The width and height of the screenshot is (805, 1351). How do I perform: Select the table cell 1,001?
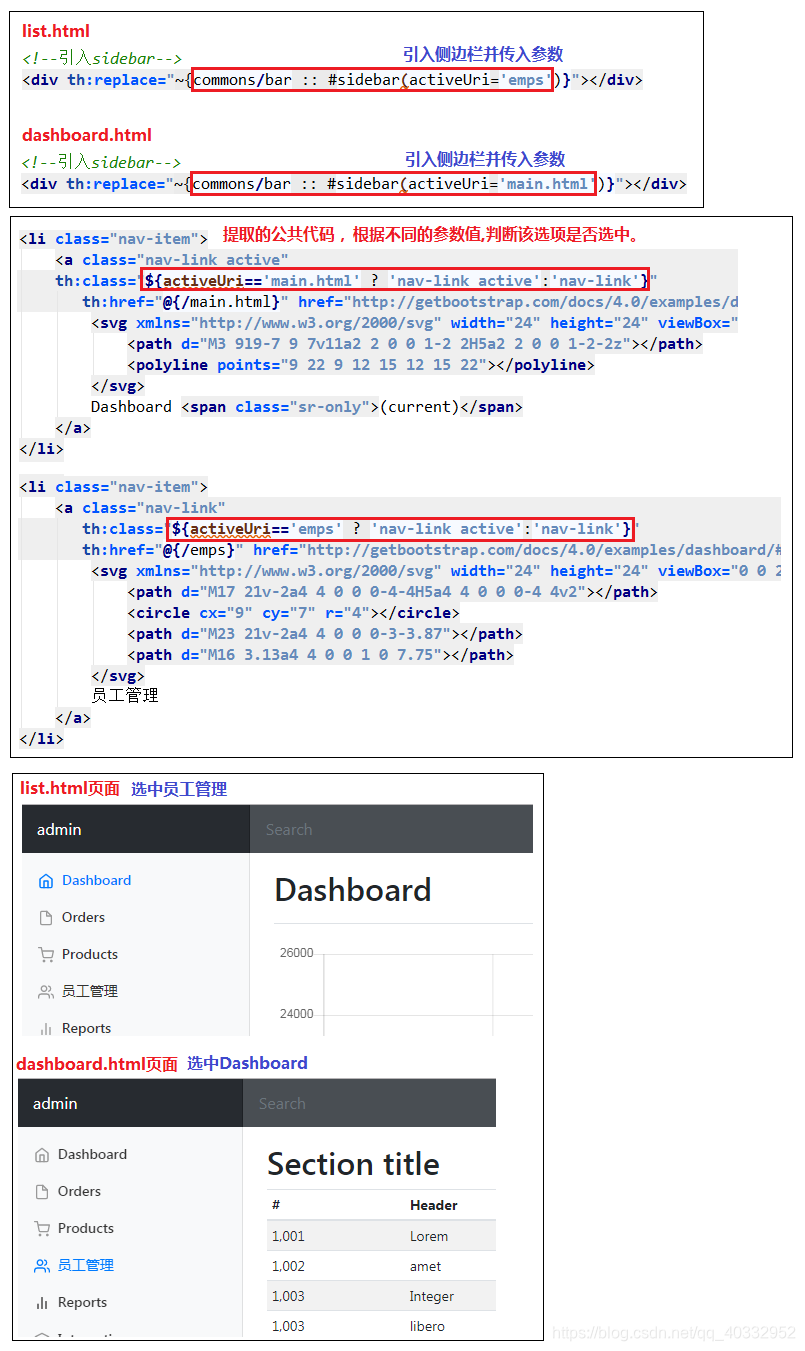pos(288,1237)
